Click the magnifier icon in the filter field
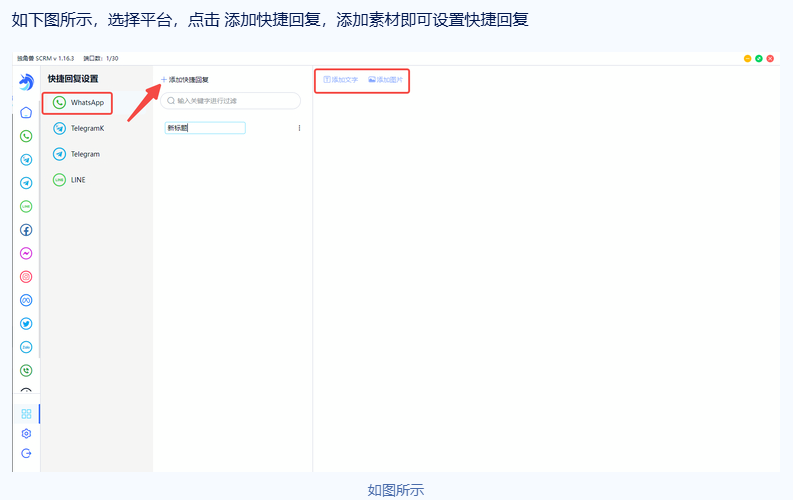 (171, 101)
